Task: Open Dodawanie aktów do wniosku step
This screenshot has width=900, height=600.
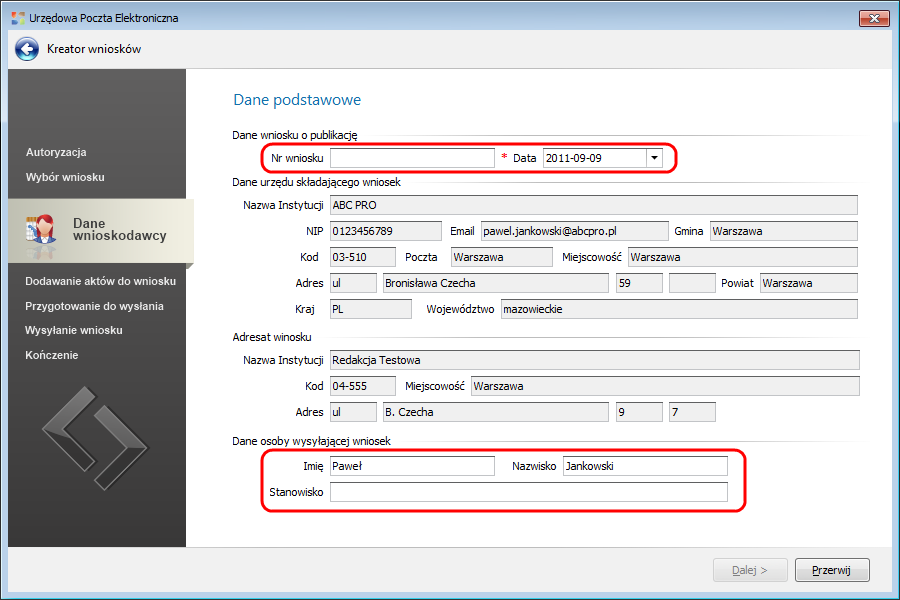Action: click(100, 281)
